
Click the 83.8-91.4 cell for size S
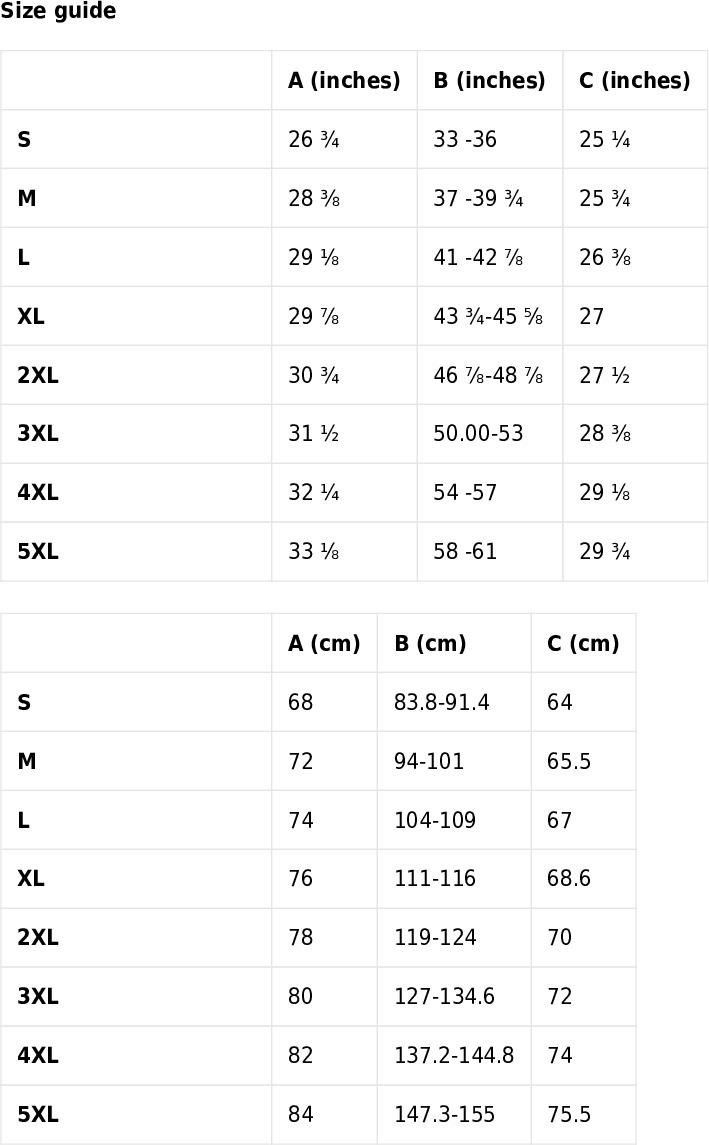click(x=442, y=702)
